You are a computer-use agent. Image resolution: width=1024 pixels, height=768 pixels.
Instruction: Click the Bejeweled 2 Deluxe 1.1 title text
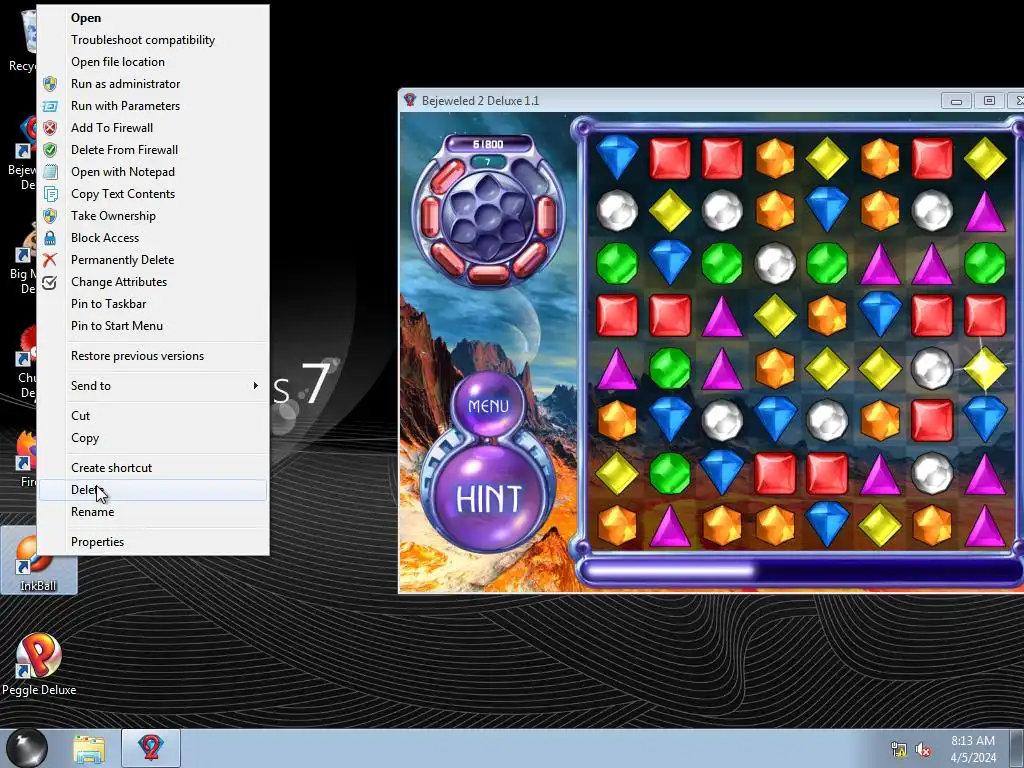click(481, 101)
